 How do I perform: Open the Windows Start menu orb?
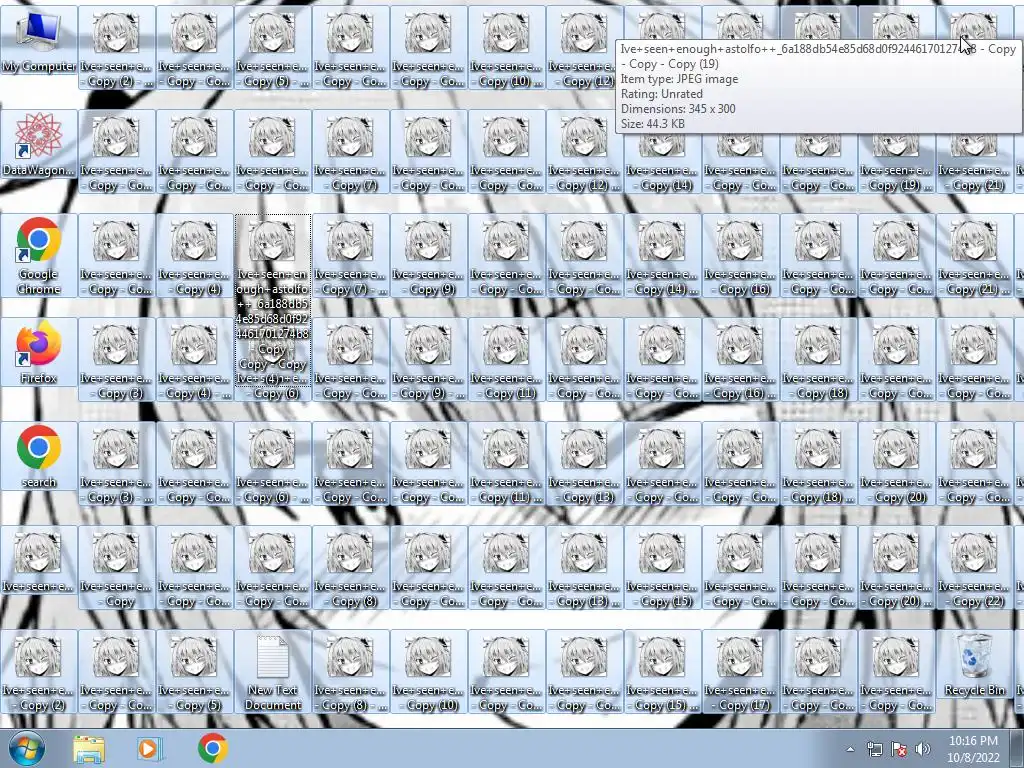(x=27, y=748)
